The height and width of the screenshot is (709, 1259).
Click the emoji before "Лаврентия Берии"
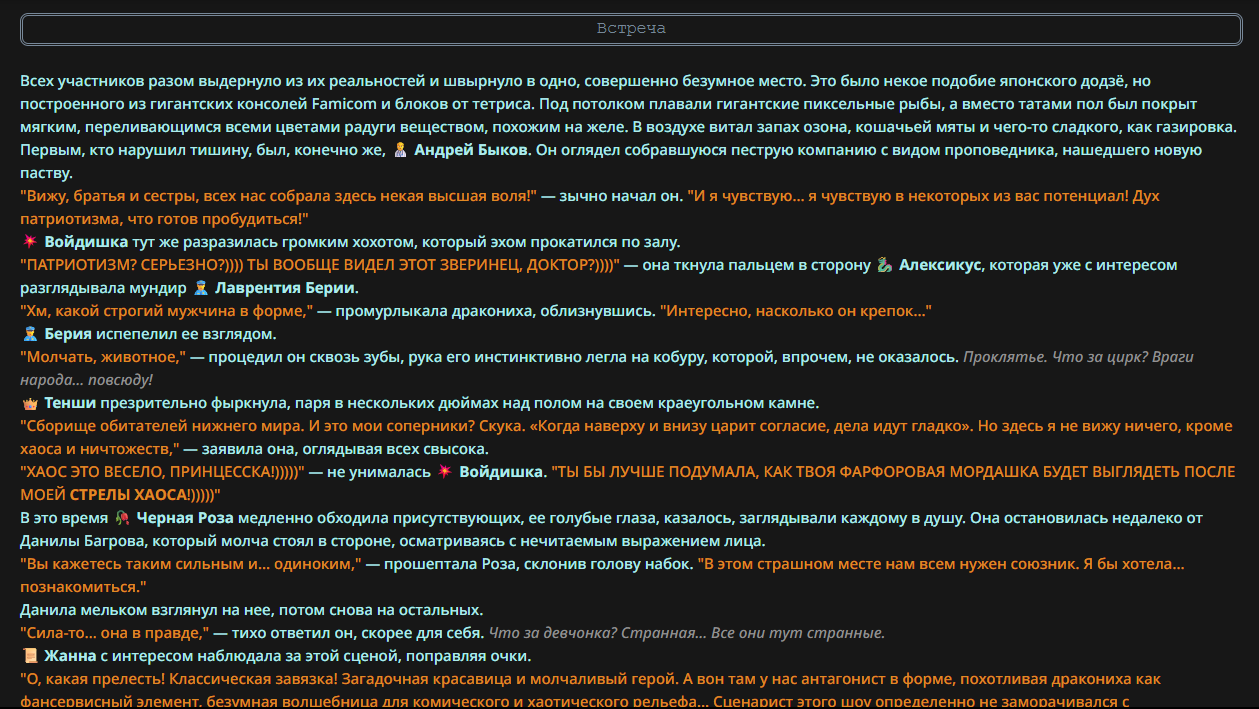[x=201, y=288]
